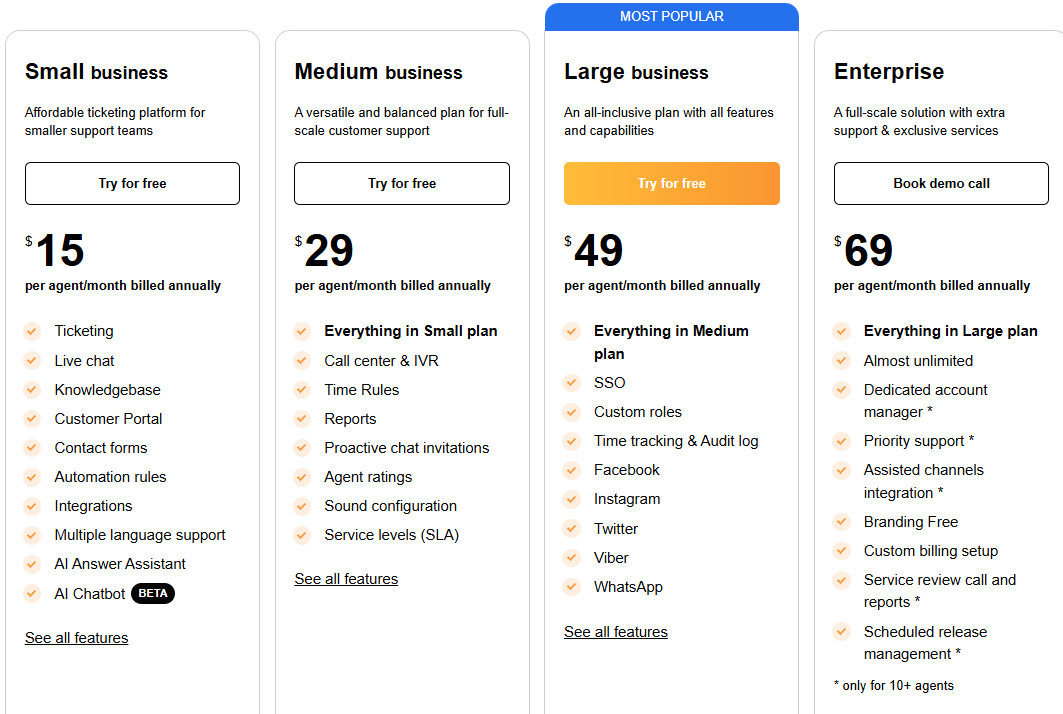
Task: Click the orange Try for free button
Action: coord(671,183)
